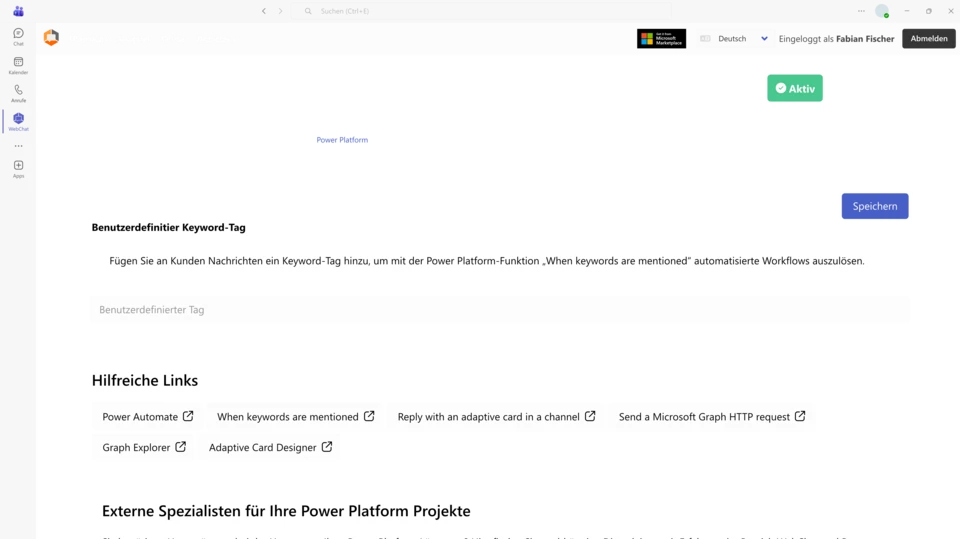The image size is (960, 539).
Task: Open the Apps plus icon
Action: click(18, 169)
